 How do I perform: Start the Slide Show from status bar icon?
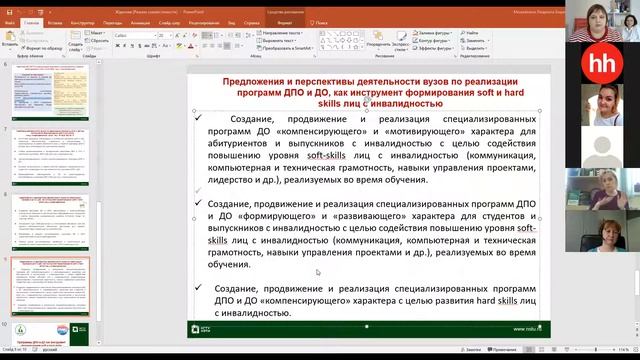(567, 350)
